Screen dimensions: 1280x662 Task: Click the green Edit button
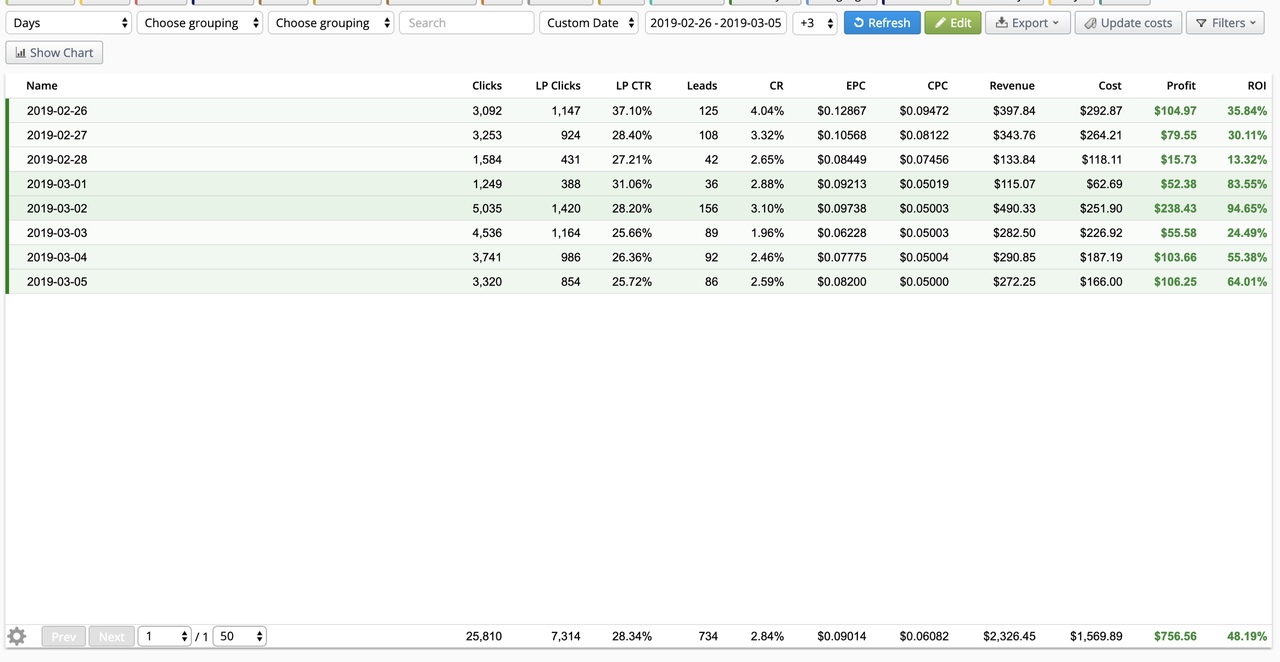tap(953, 23)
